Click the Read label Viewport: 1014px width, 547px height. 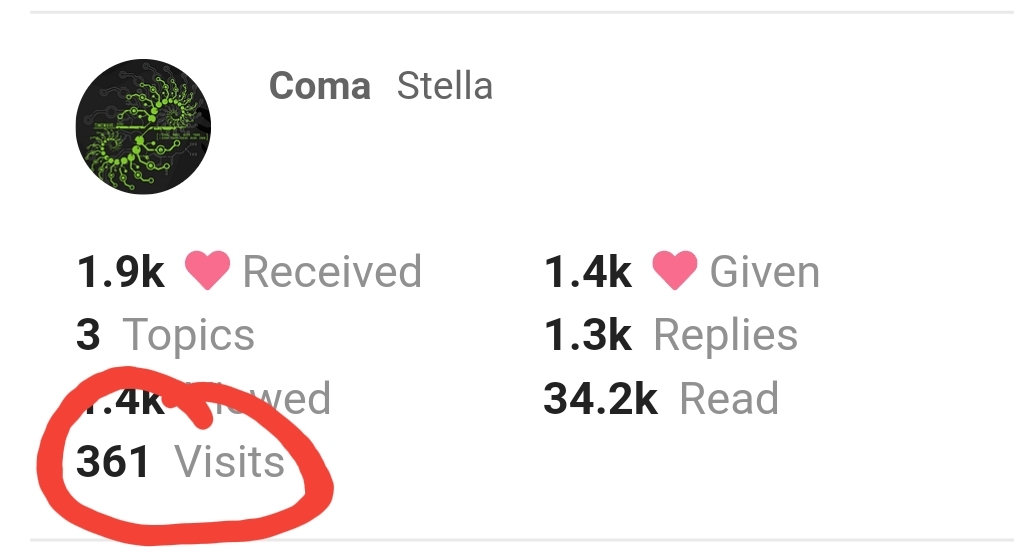728,399
